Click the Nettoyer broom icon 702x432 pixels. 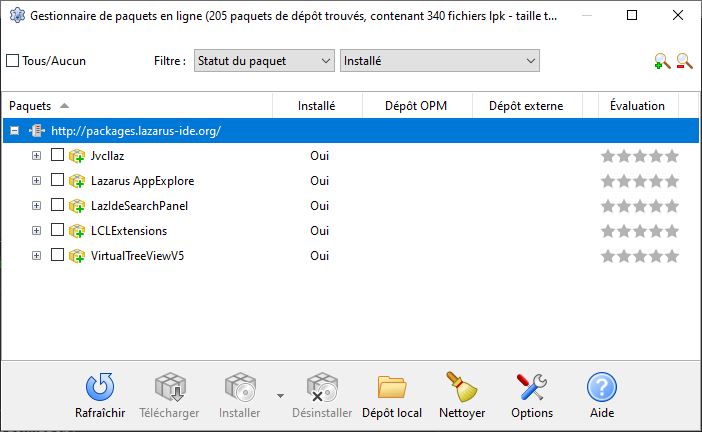pos(462,388)
